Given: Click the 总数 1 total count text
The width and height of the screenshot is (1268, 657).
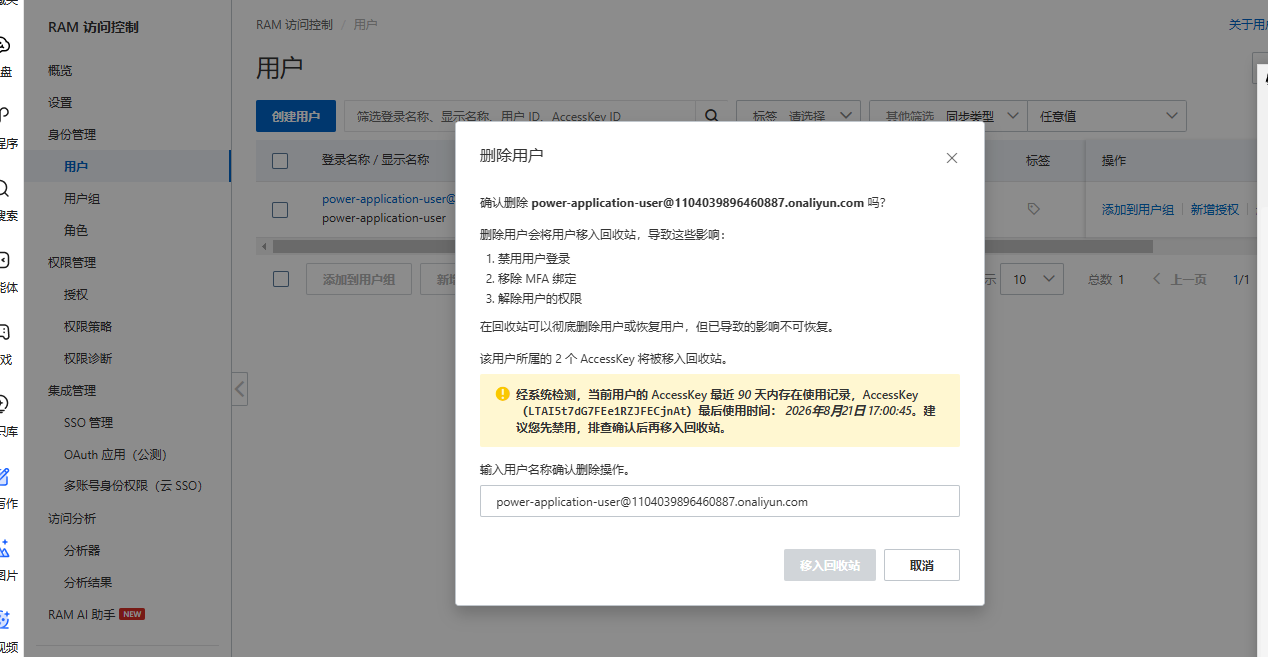Looking at the screenshot, I should tap(1106, 279).
